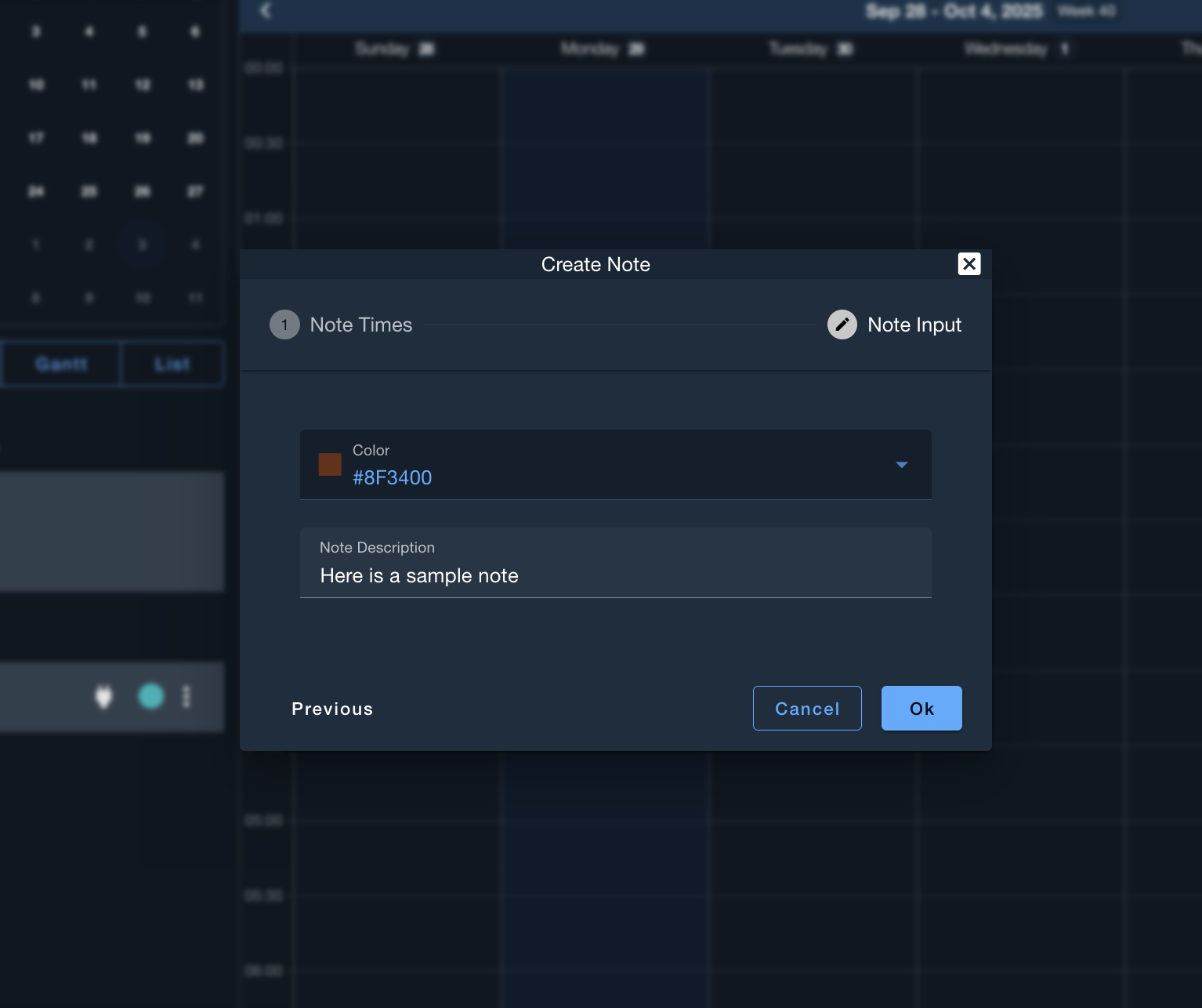The width and height of the screenshot is (1202, 1008).
Task: Close the Create Note dialog
Action: pos(969,264)
